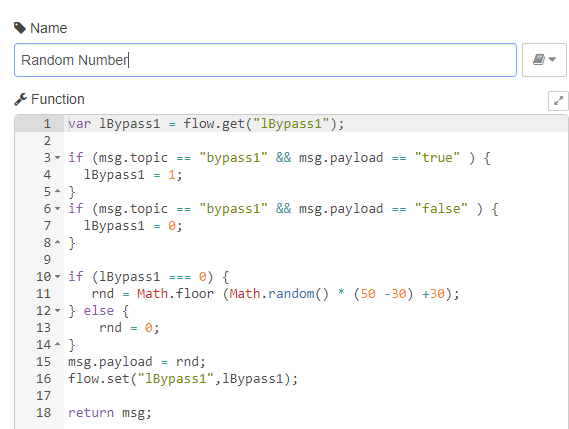Click line number 18 in the gutter

[x=44, y=413]
